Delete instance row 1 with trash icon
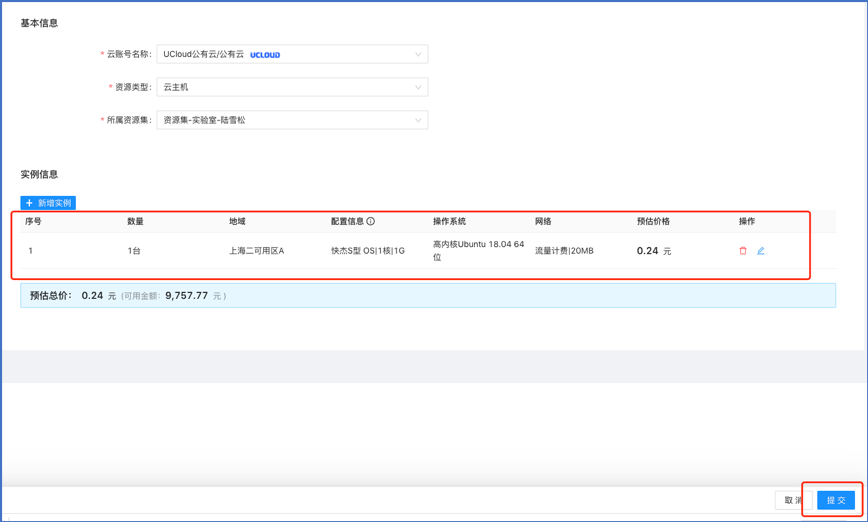The width and height of the screenshot is (868, 522). [743, 251]
